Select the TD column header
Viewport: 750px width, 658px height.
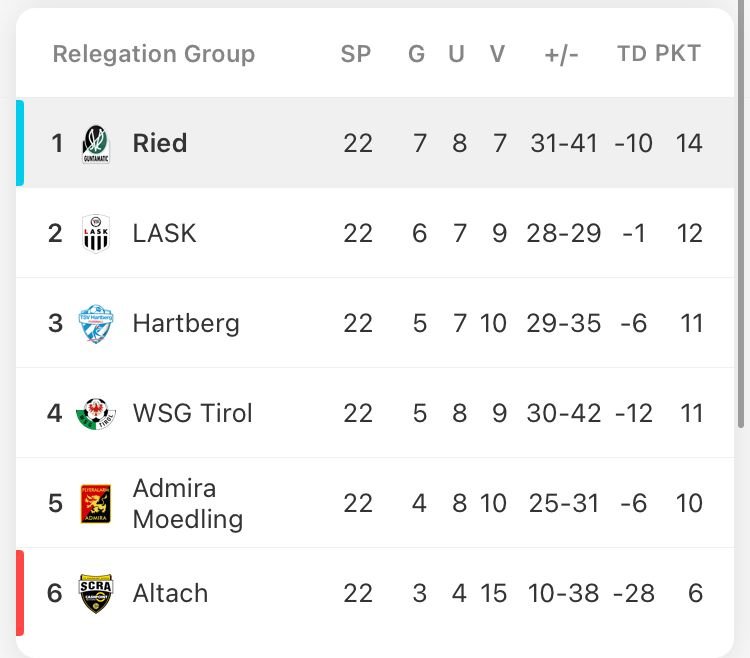point(632,54)
